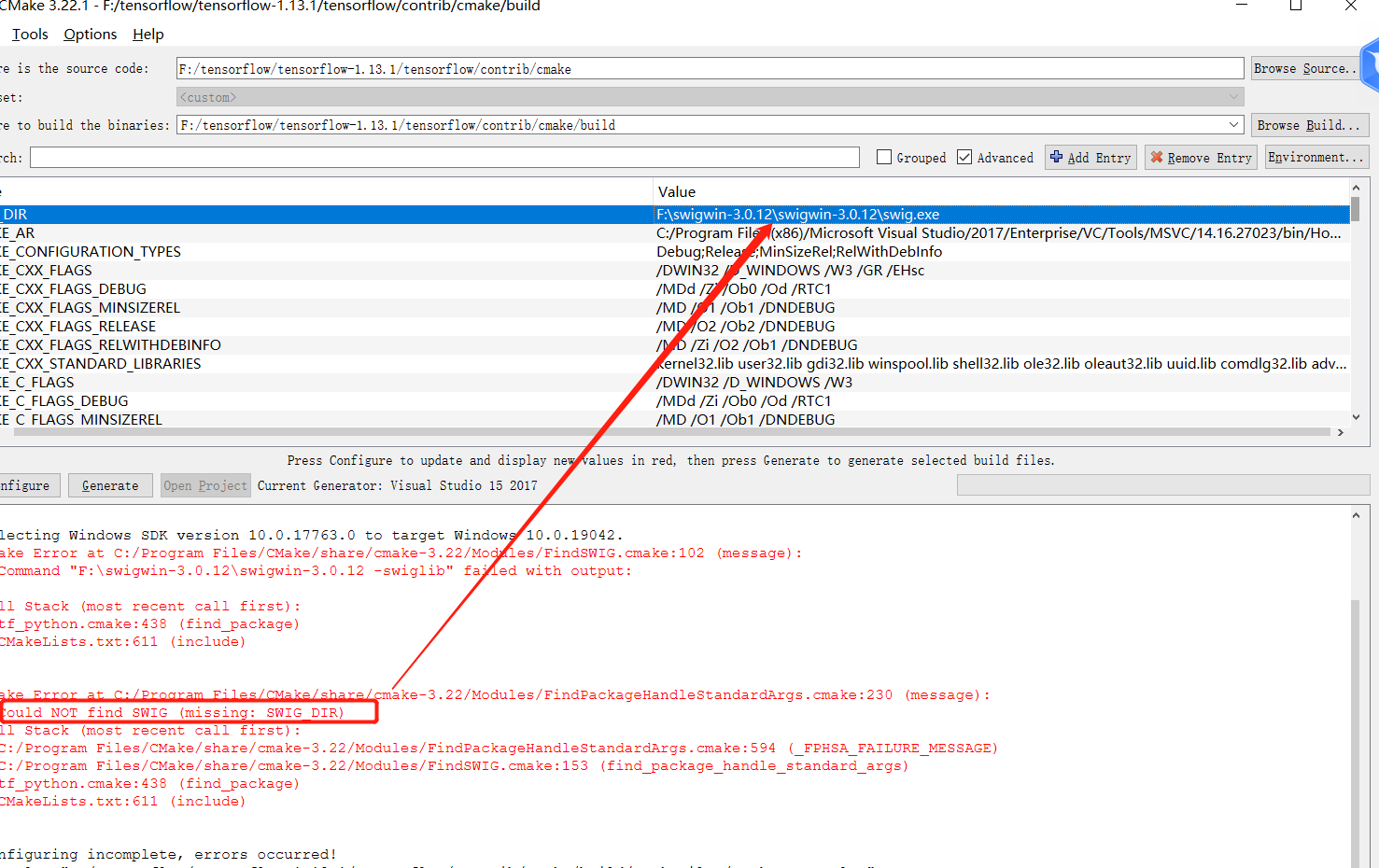Open the build binaries path dropdown arrow
1379x868 pixels.
(x=1233, y=124)
